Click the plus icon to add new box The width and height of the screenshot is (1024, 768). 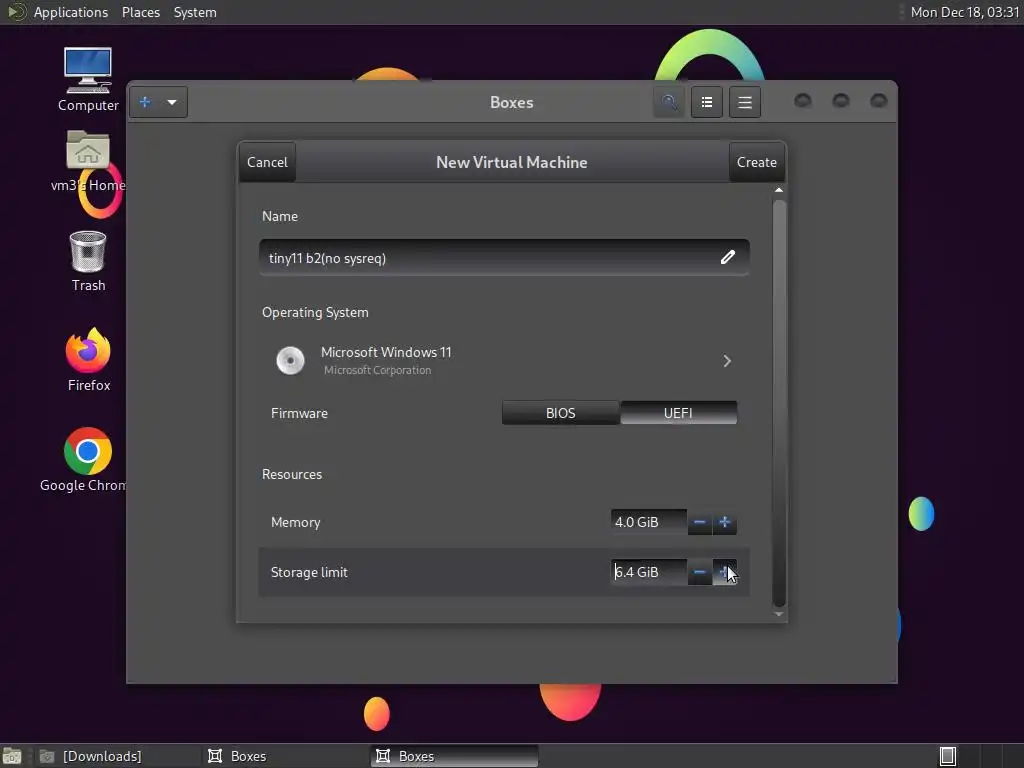tap(145, 102)
